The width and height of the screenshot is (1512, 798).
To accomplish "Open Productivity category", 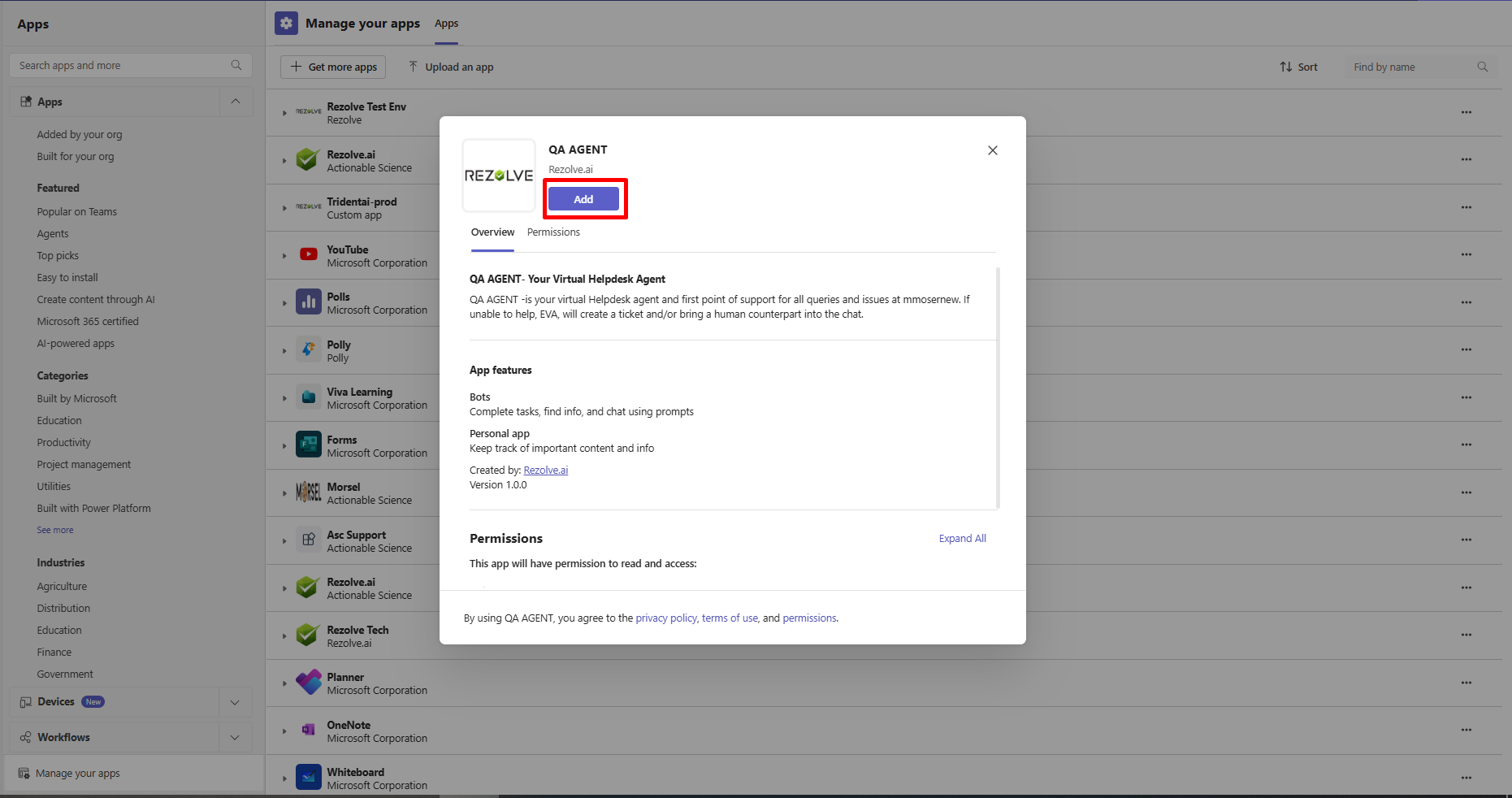I will tap(63, 443).
